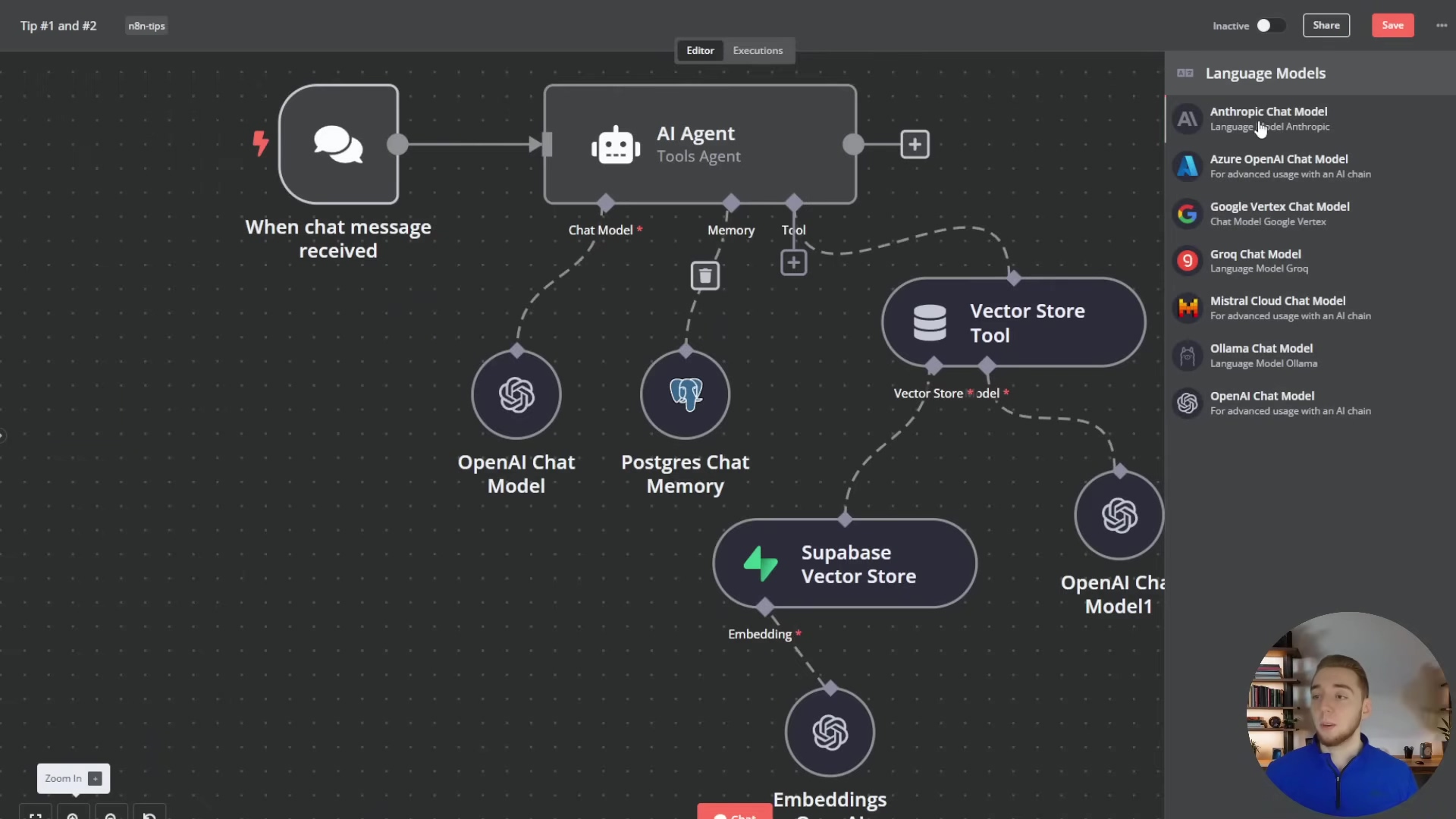This screenshot has height=819, width=1456.
Task: Open the Postgres Chat Memory node
Action: click(685, 394)
